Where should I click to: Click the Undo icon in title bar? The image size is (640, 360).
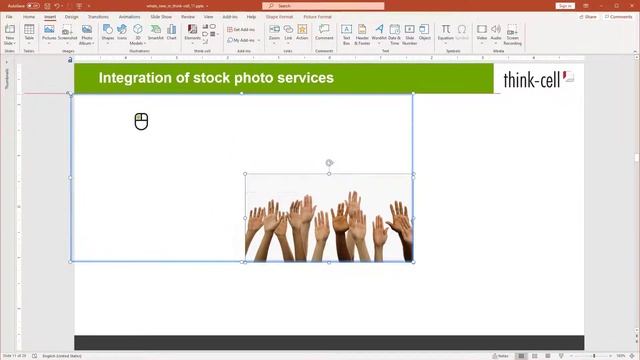click(x=57, y=6)
